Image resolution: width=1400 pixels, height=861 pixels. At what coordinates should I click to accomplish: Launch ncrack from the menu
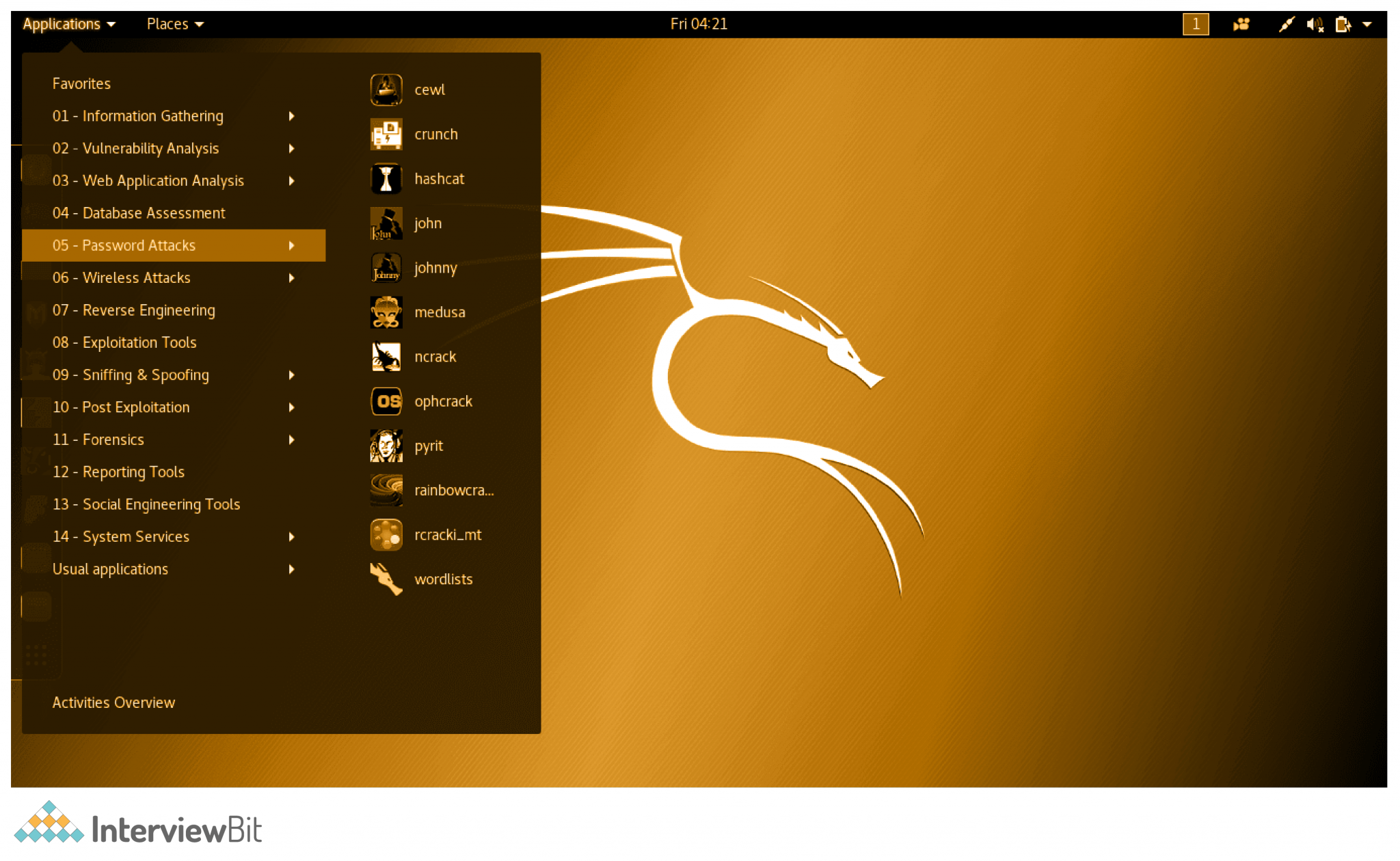point(435,356)
